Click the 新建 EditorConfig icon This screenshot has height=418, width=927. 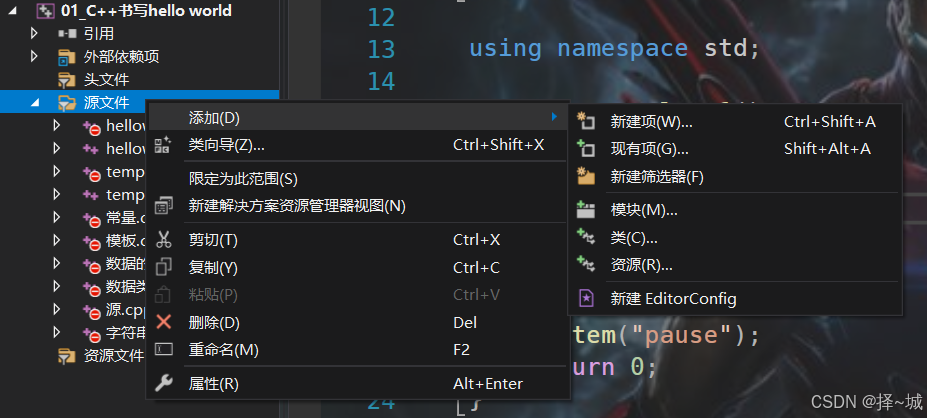tap(585, 299)
